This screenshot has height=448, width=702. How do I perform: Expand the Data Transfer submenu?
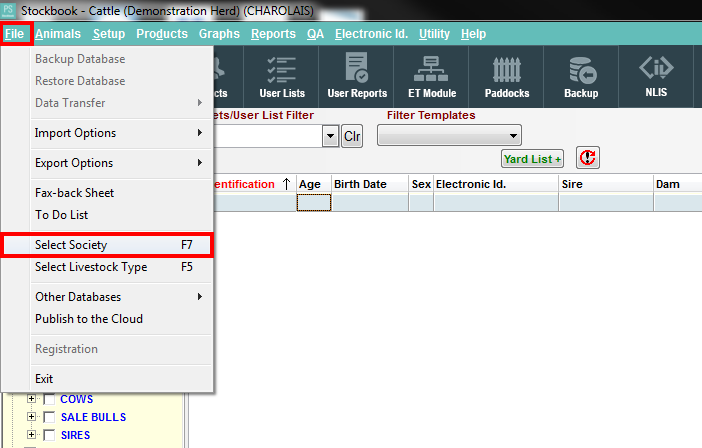(119, 103)
